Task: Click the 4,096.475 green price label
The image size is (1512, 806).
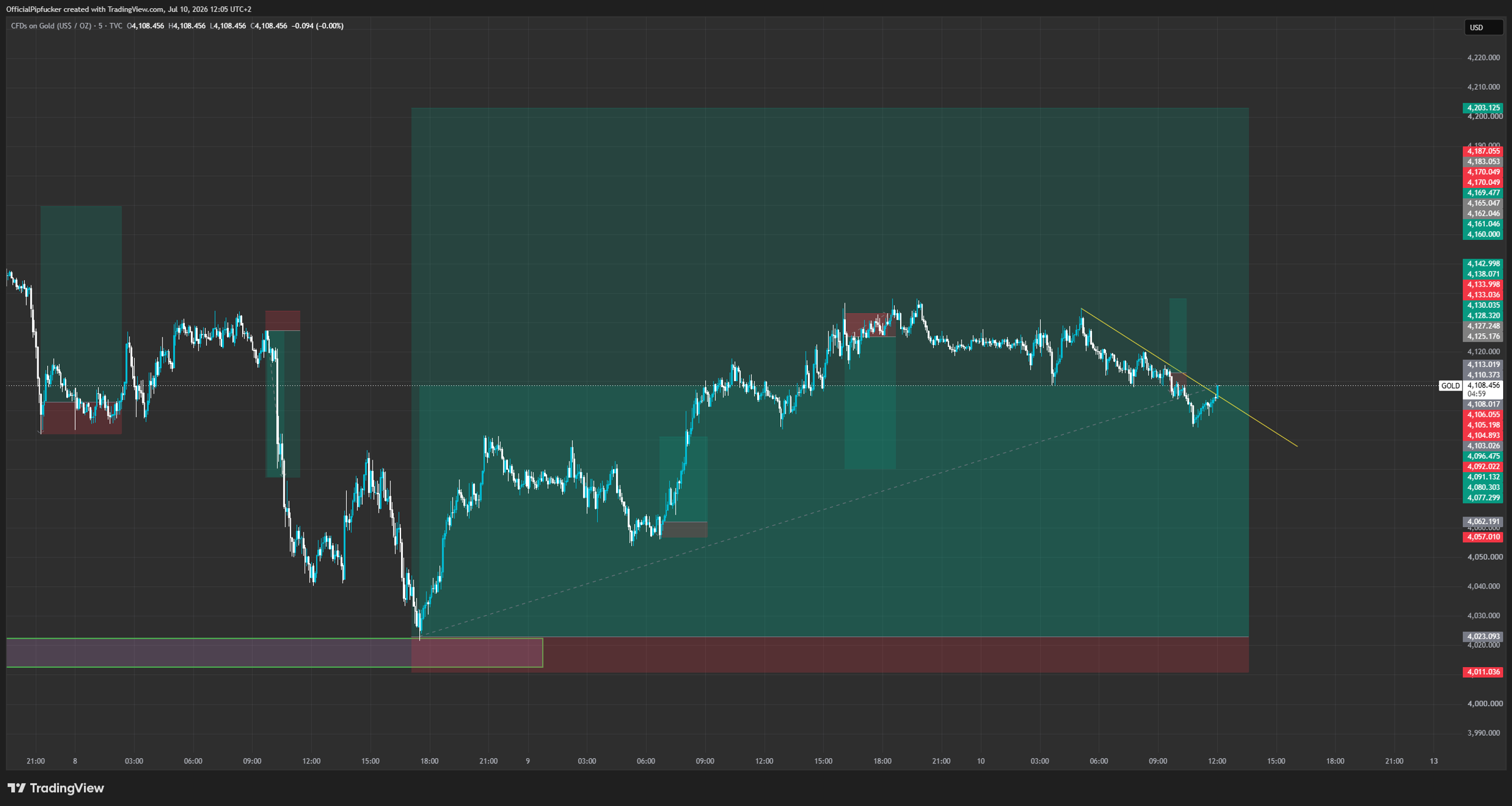Action: click(x=1483, y=456)
